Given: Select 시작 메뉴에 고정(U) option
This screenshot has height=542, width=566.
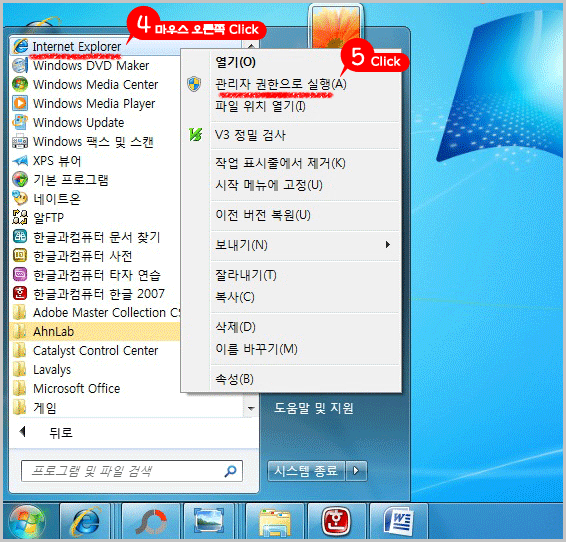Looking at the screenshot, I should click(269, 185).
